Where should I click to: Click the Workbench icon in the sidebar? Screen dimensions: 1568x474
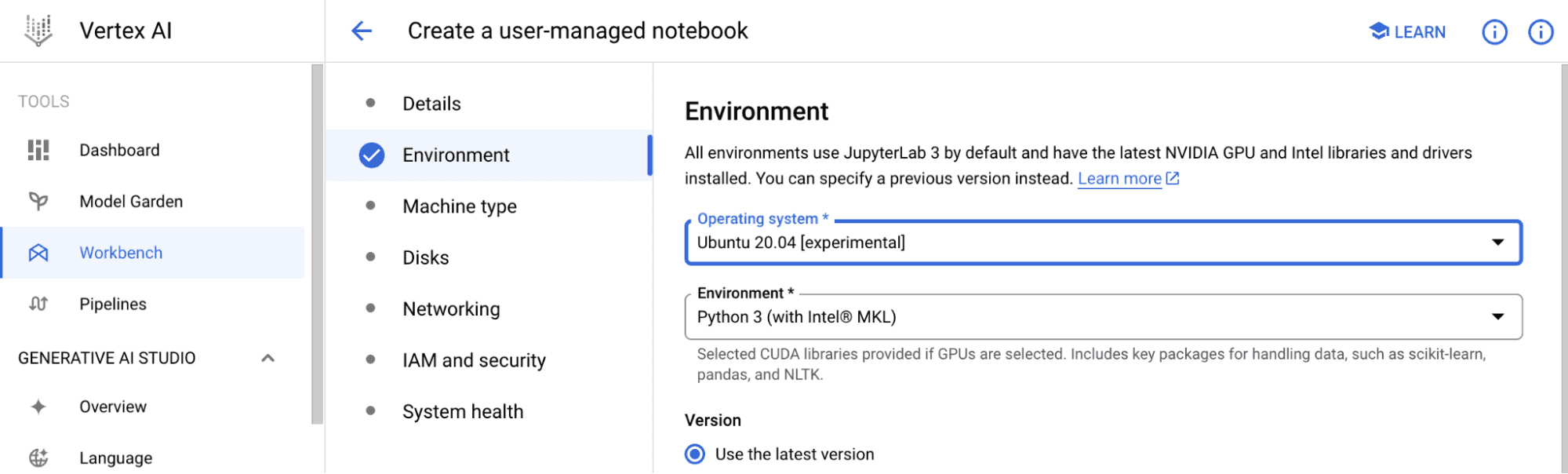(x=38, y=253)
